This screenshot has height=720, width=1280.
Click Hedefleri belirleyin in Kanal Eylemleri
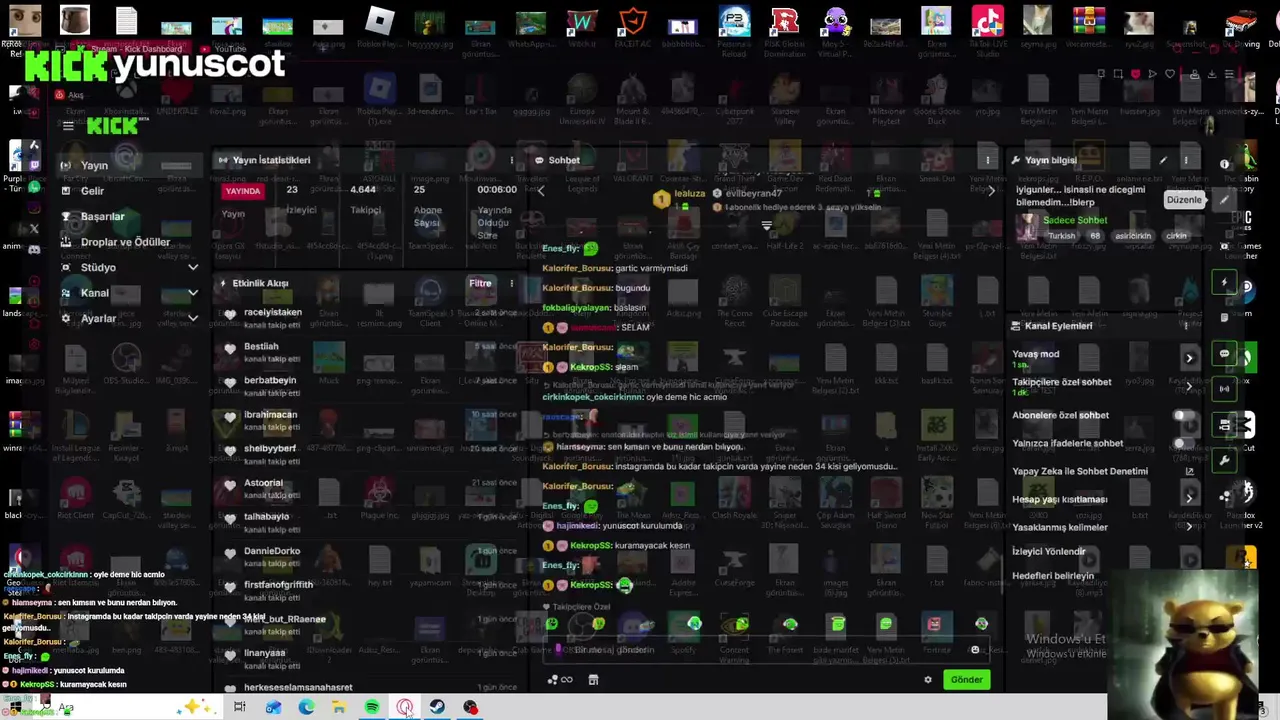[x=1053, y=576]
